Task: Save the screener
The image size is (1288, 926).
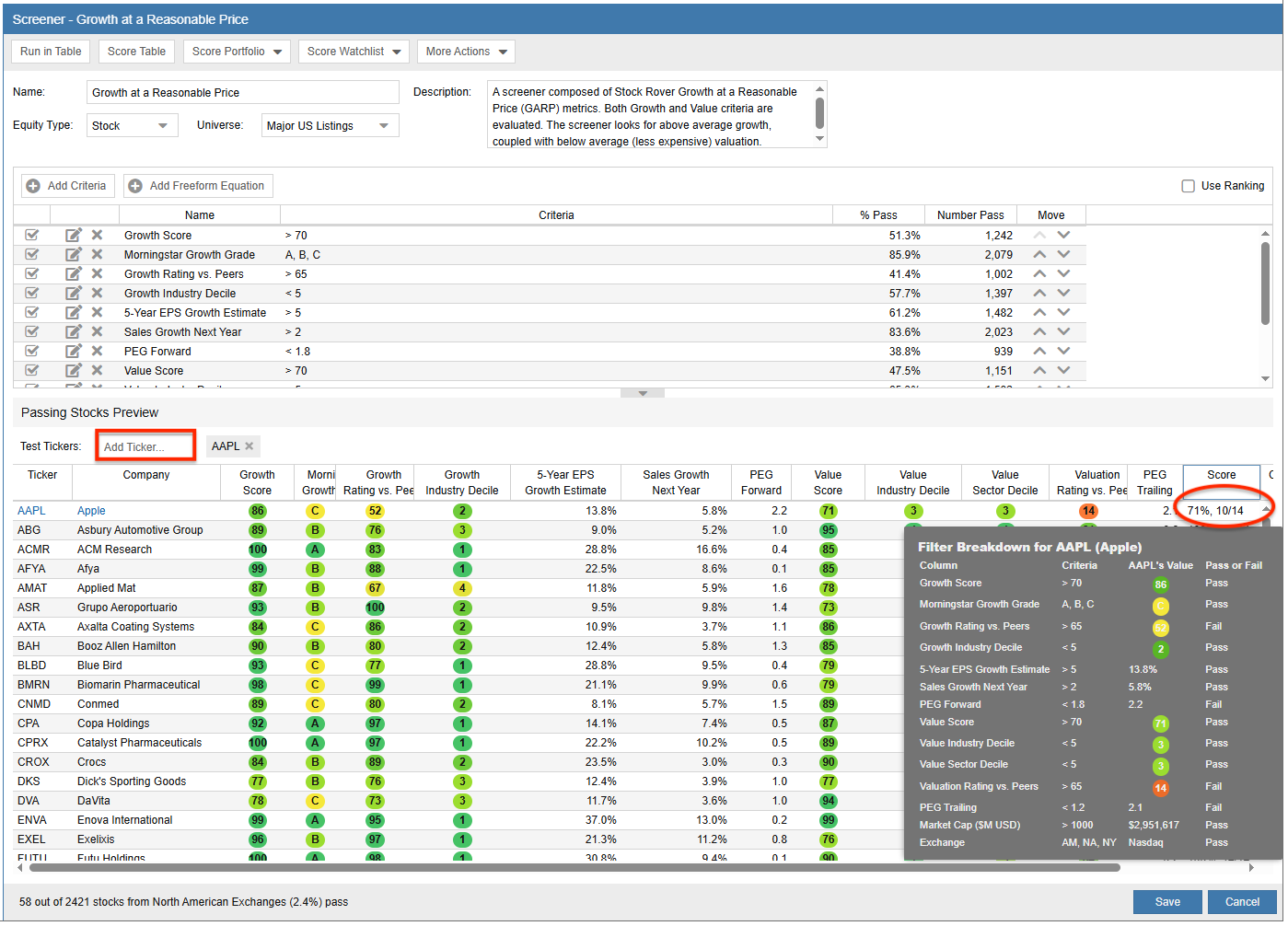Action: (x=1166, y=902)
